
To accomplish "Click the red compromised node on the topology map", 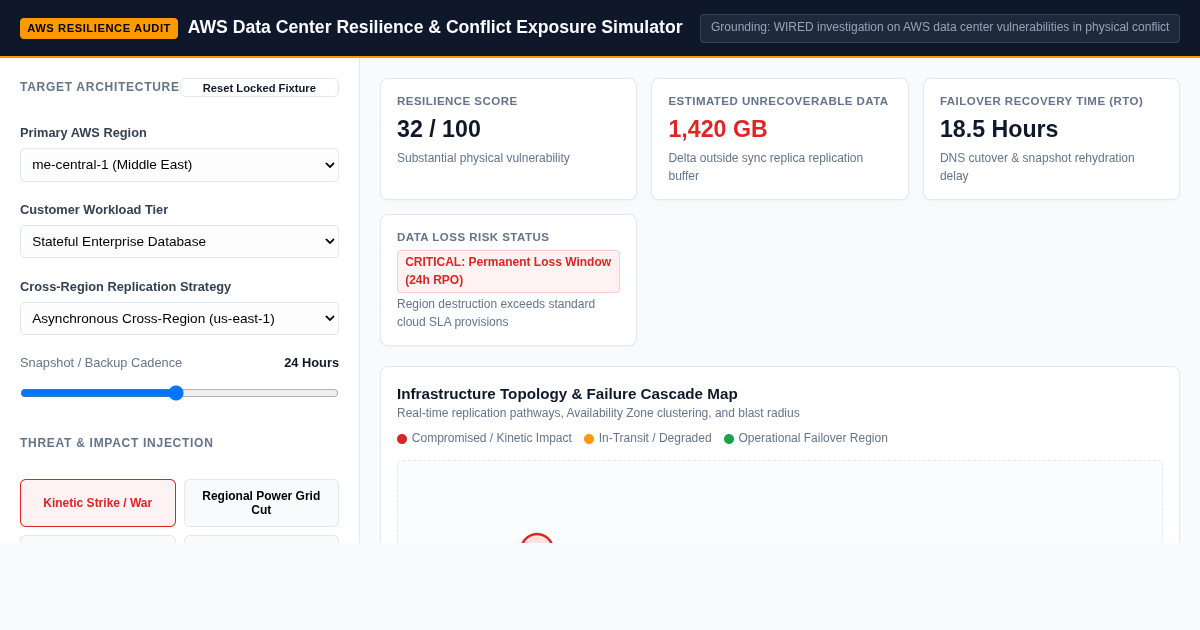I will coord(537,539).
